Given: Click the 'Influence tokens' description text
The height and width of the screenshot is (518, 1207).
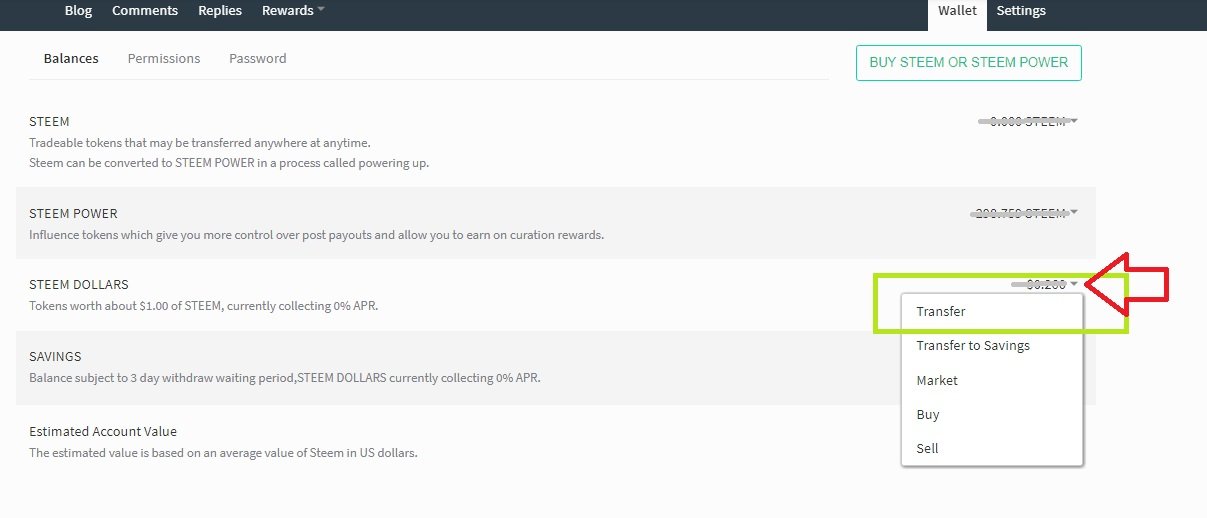Looking at the screenshot, I should click(316, 235).
